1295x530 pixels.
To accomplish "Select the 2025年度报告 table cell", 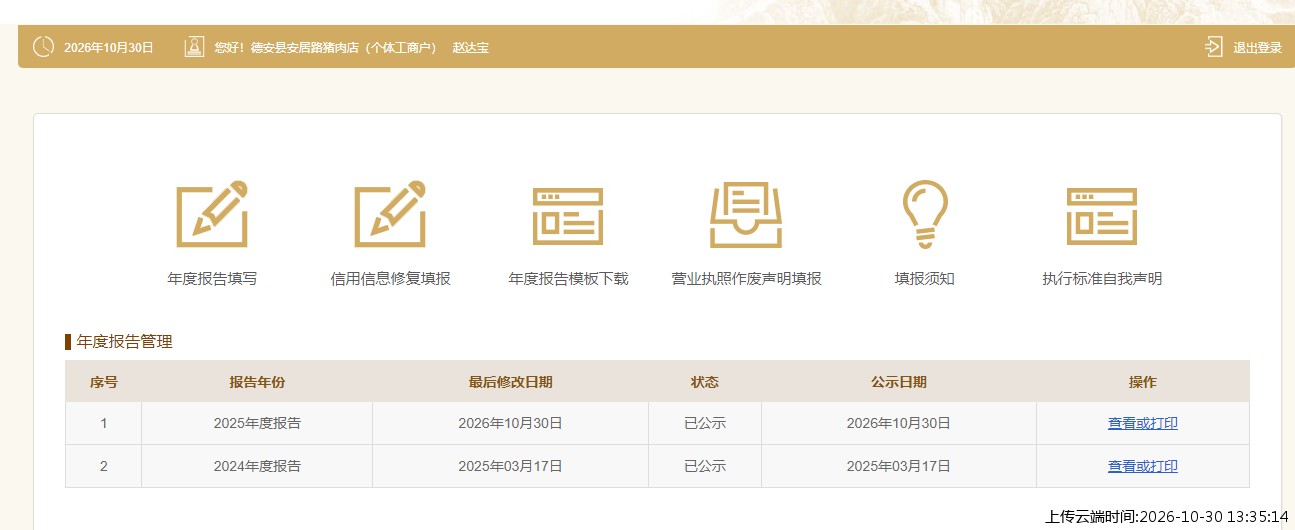I will (x=257, y=423).
